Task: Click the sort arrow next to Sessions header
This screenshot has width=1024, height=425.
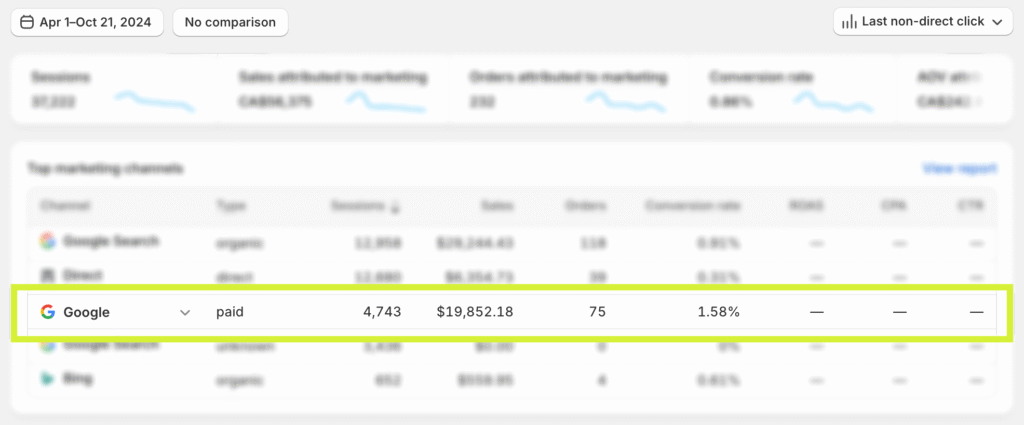Action: [x=395, y=207]
